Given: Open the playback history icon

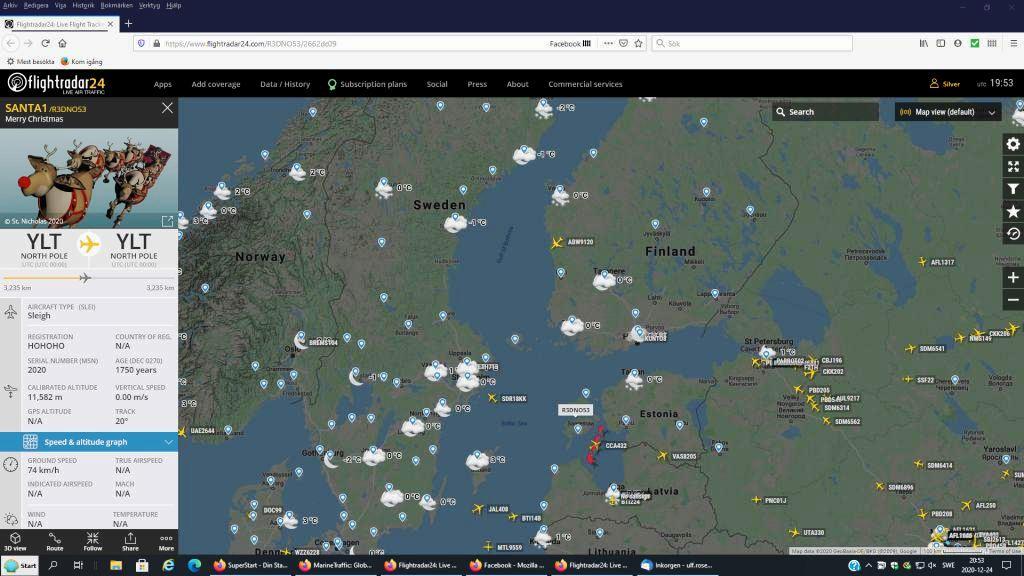Looking at the screenshot, I should tap(1013, 234).
